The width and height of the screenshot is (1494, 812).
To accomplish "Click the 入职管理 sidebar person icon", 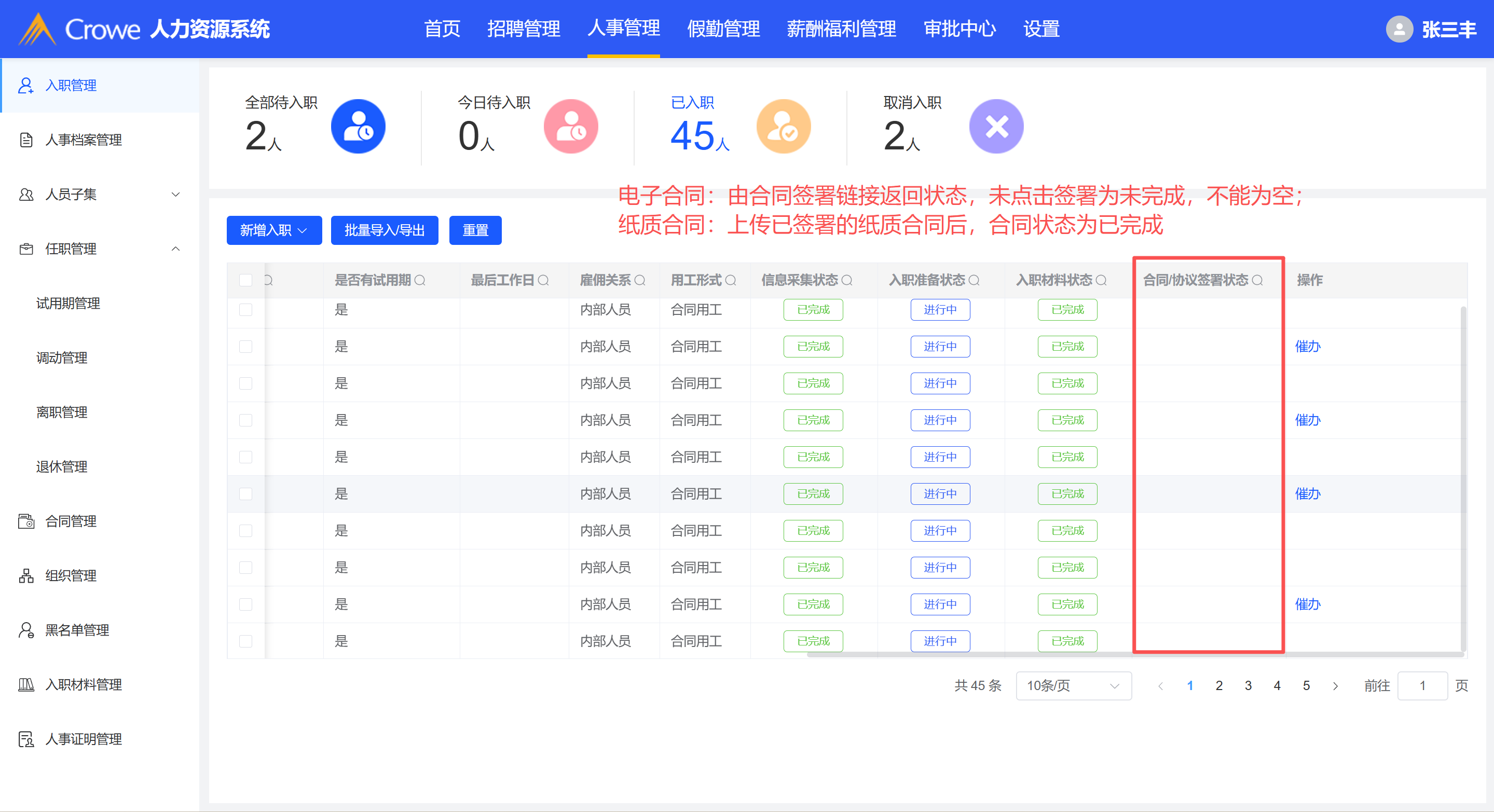I will point(25,85).
